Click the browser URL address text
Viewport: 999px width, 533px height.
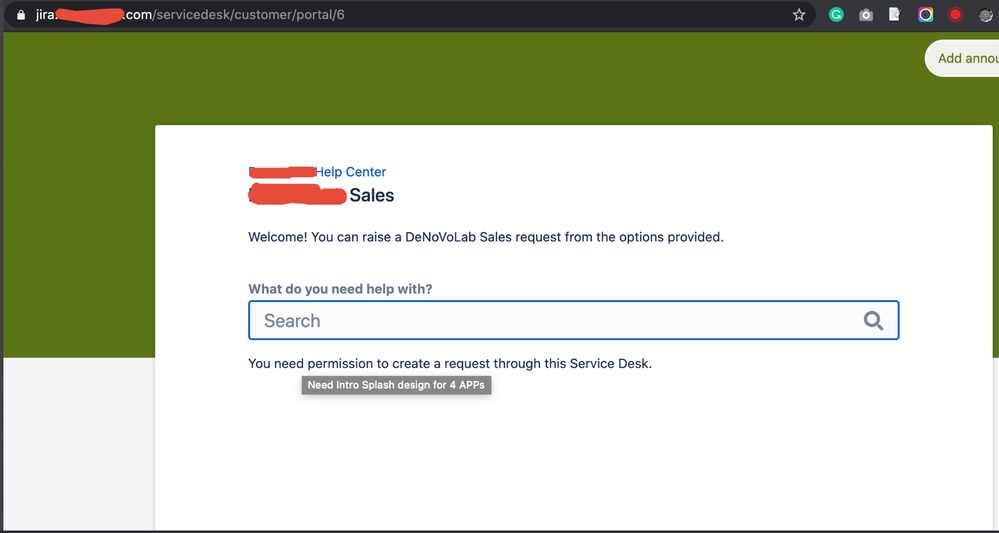click(190, 15)
